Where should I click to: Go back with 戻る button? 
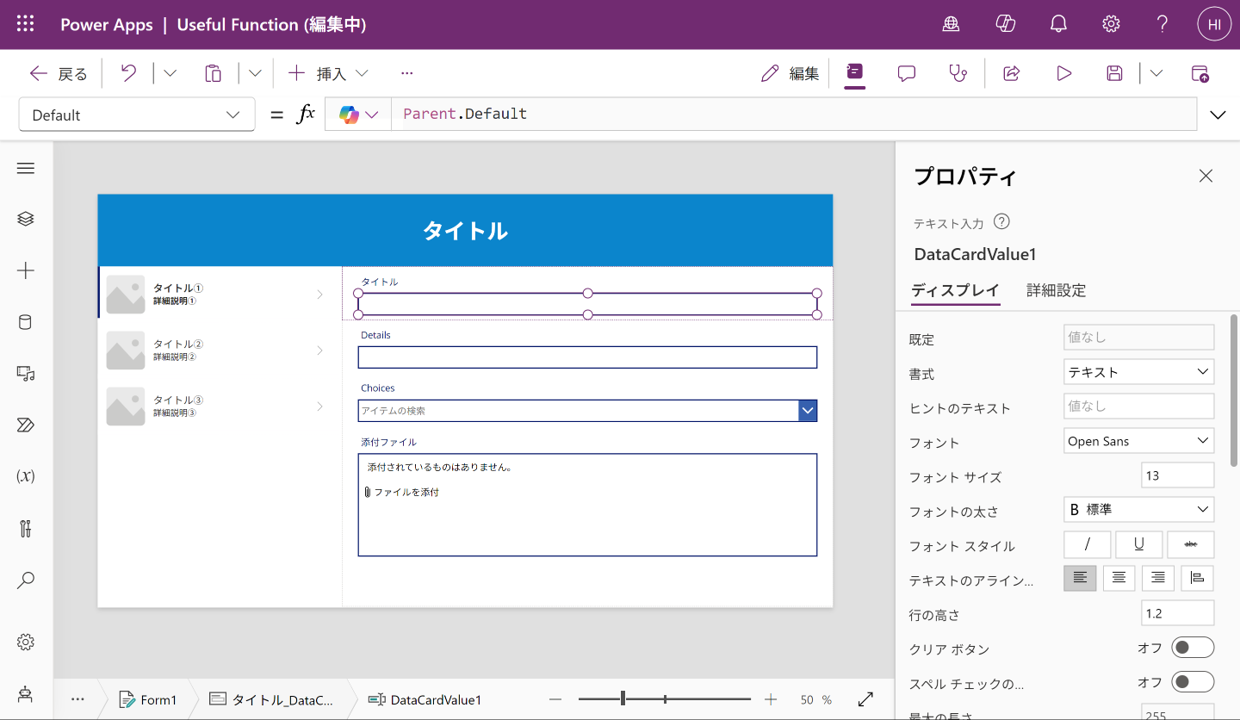pyautogui.click(x=59, y=73)
